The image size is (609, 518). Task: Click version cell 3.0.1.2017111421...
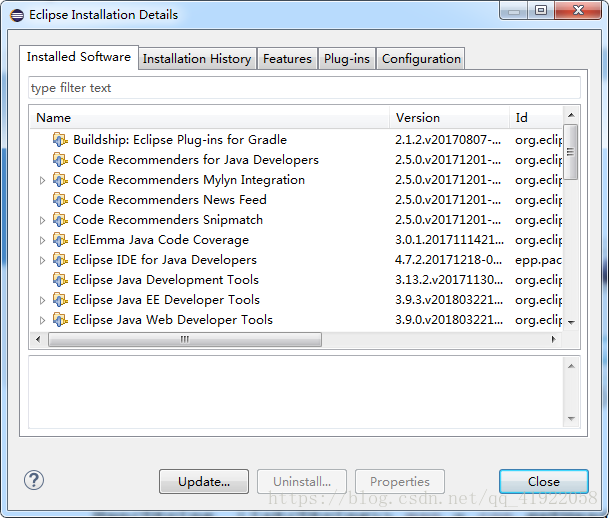point(449,240)
